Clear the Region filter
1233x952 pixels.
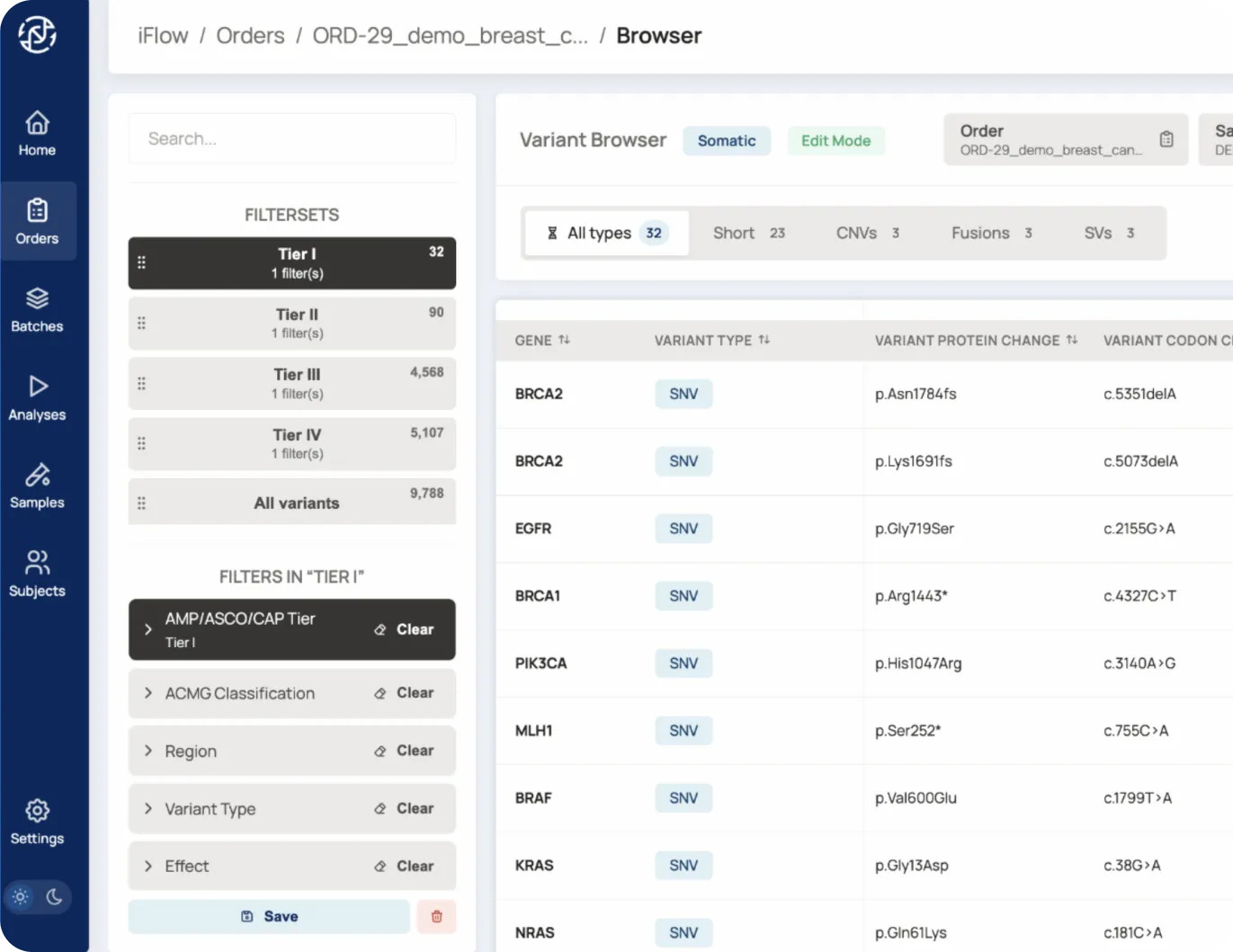404,751
